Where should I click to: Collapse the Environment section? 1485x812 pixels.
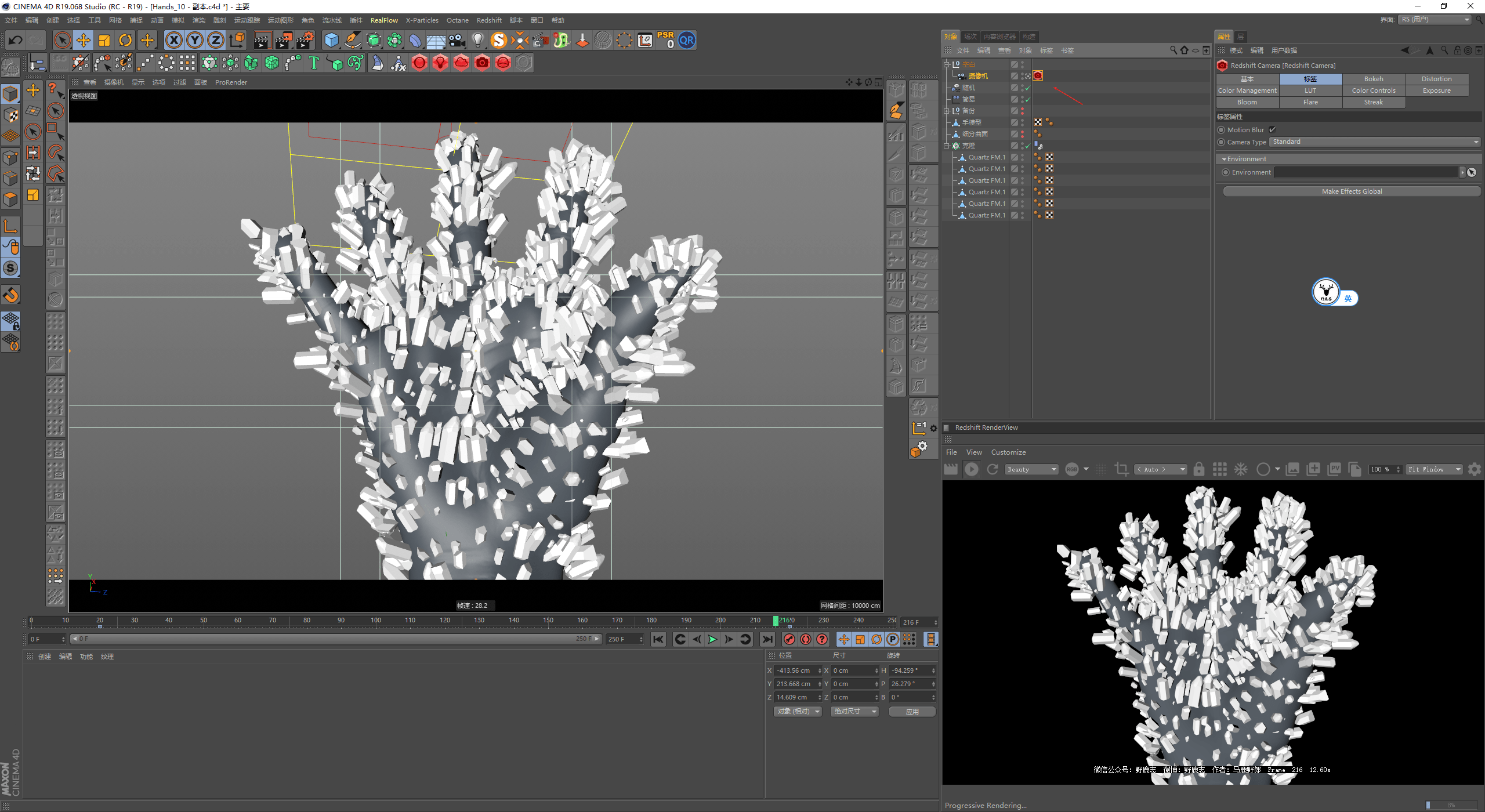tap(1224, 159)
